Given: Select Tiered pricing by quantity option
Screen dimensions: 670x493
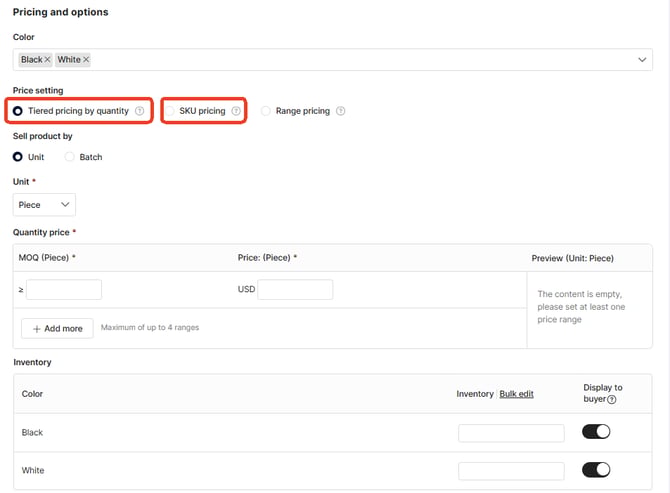Looking at the screenshot, I should pyautogui.click(x=18, y=111).
